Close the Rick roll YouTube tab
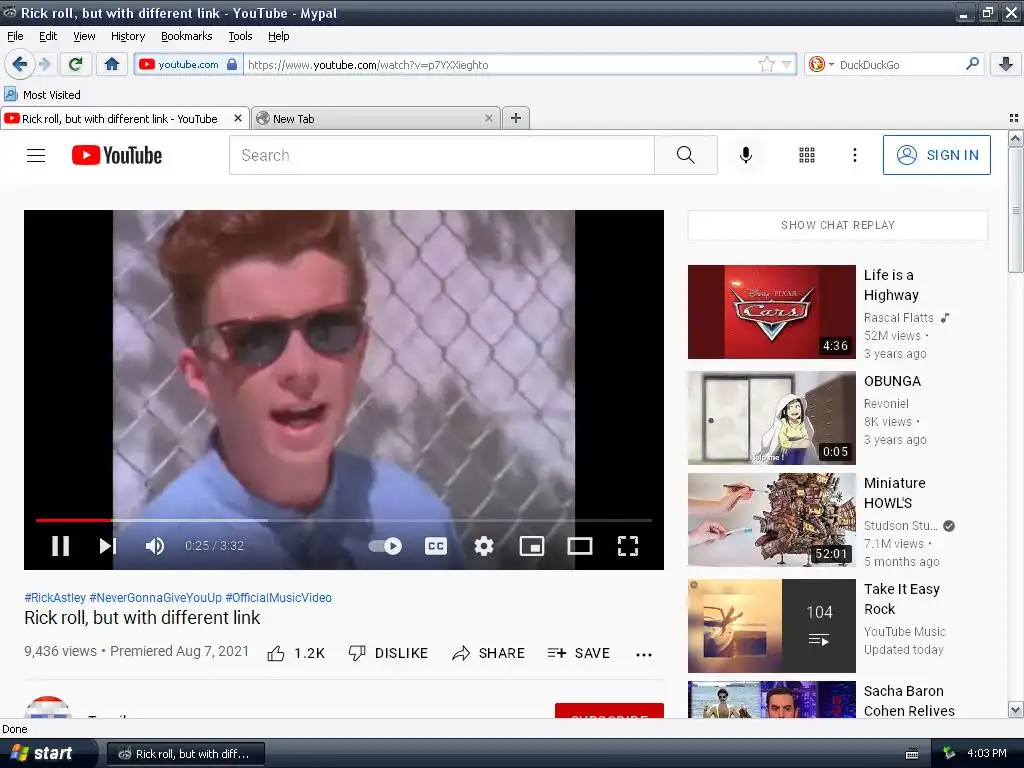The image size is (1024, 768). 238,118
